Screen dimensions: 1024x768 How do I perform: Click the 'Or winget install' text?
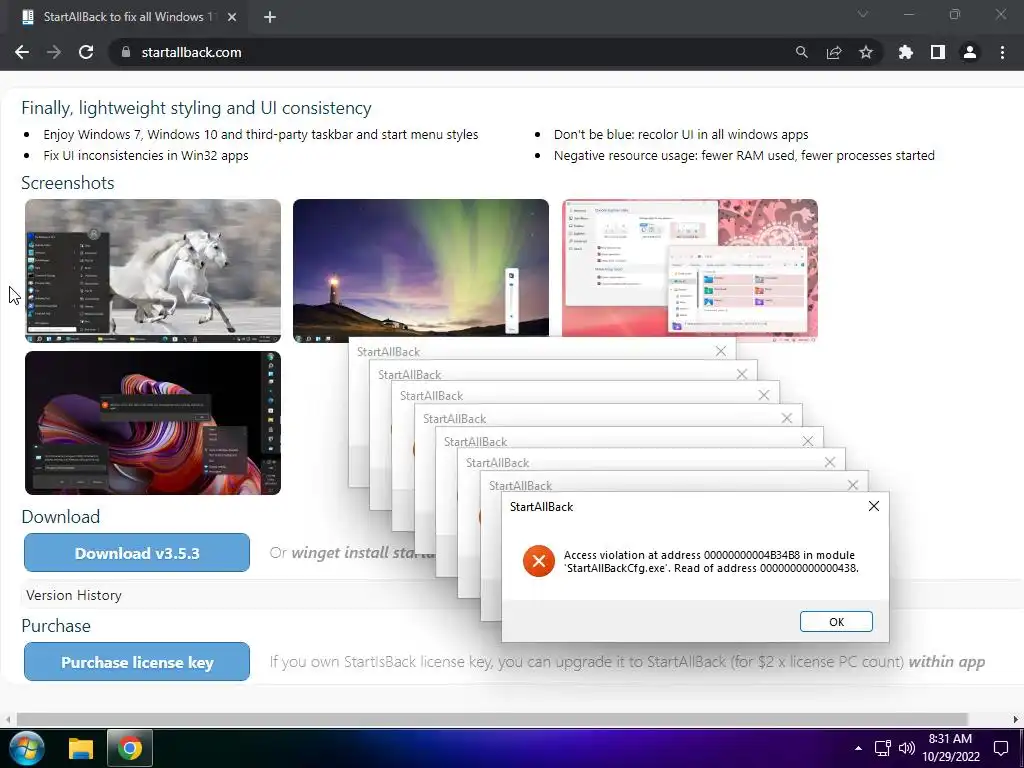click(353, 553)
